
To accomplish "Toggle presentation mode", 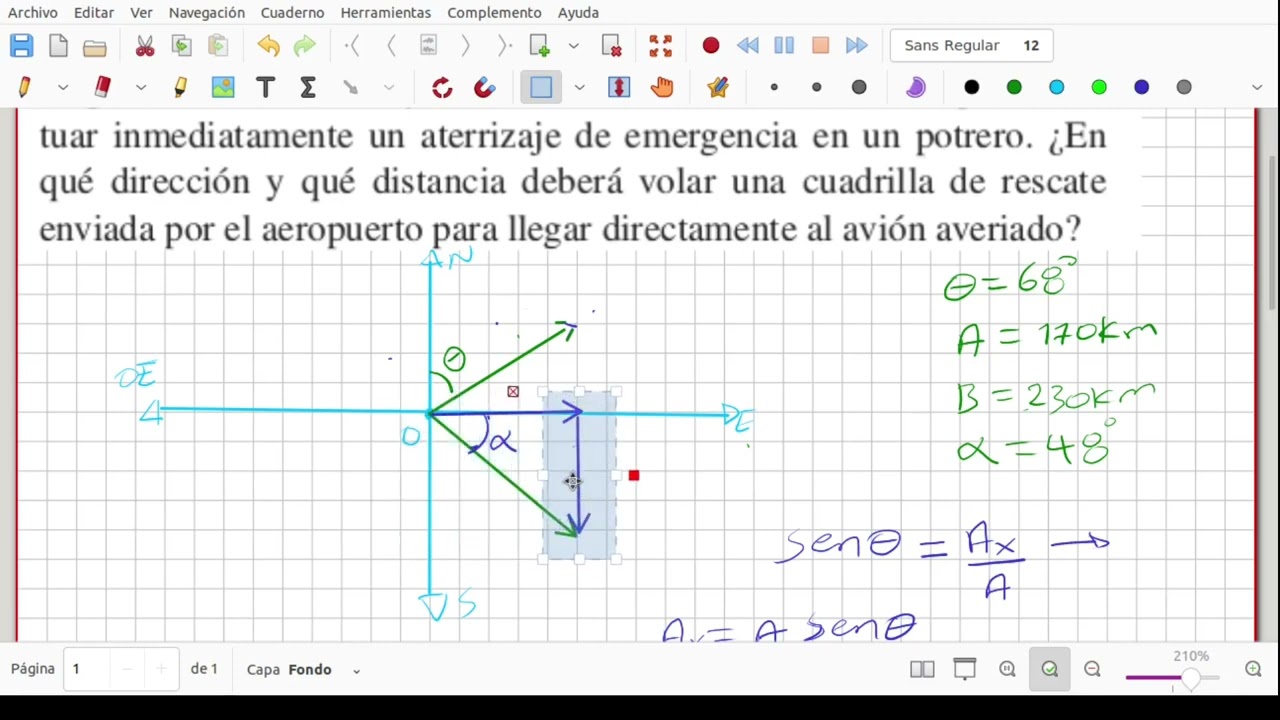I will pos(965,669).
